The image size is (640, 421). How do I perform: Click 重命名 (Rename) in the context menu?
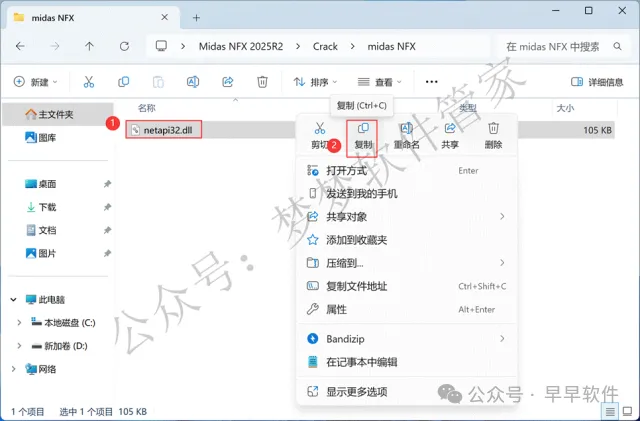click(x=407, y=136)
